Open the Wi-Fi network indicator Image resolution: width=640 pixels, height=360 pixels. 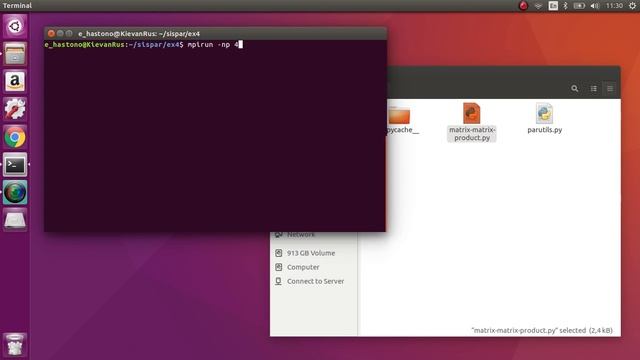(538, 6)
